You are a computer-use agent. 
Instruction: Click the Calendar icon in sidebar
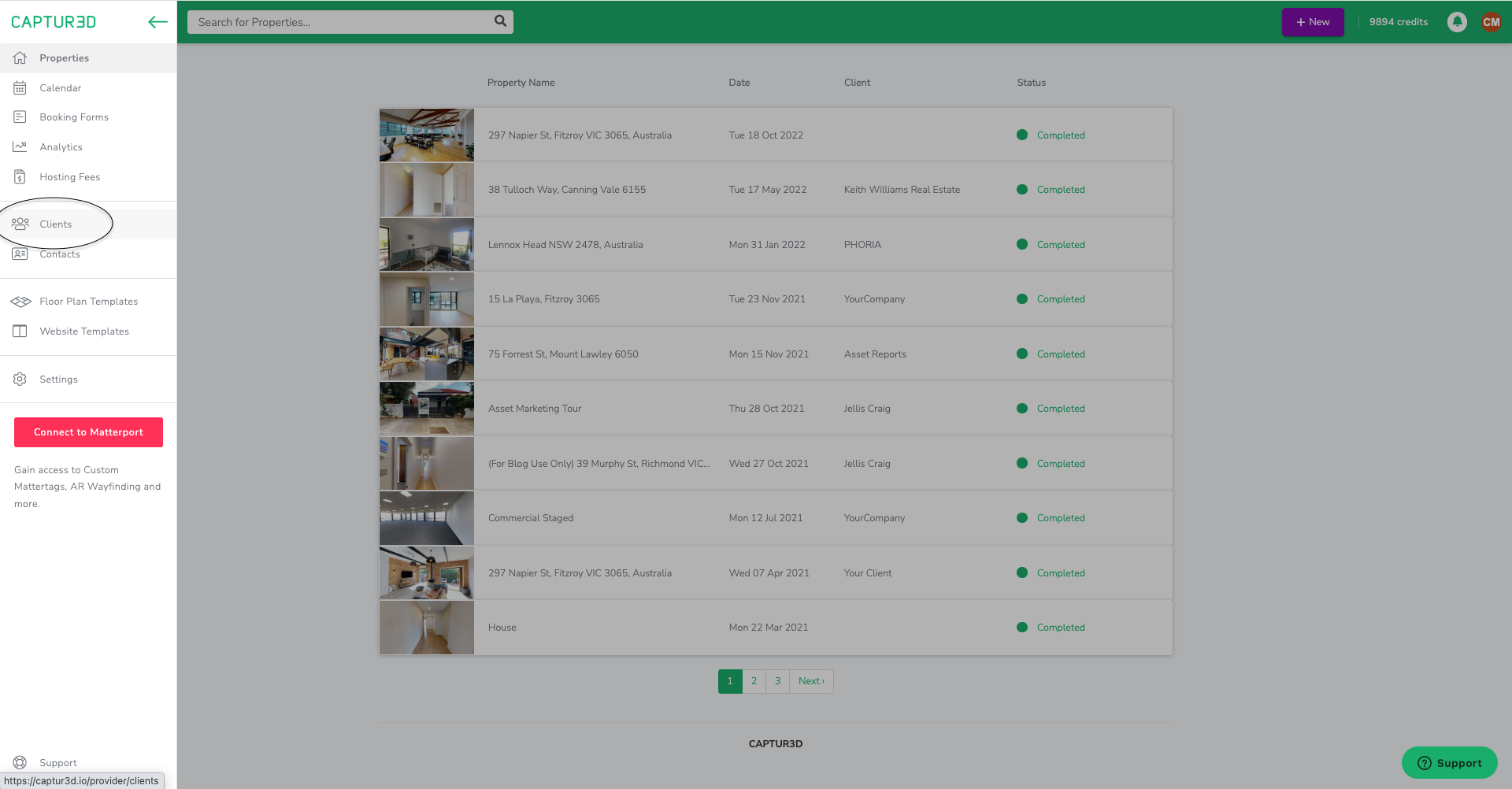(20, 87)
